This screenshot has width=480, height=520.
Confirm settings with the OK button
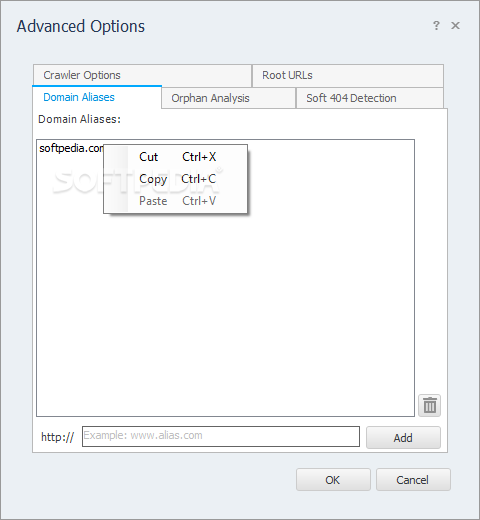click(x=333, y=480)
